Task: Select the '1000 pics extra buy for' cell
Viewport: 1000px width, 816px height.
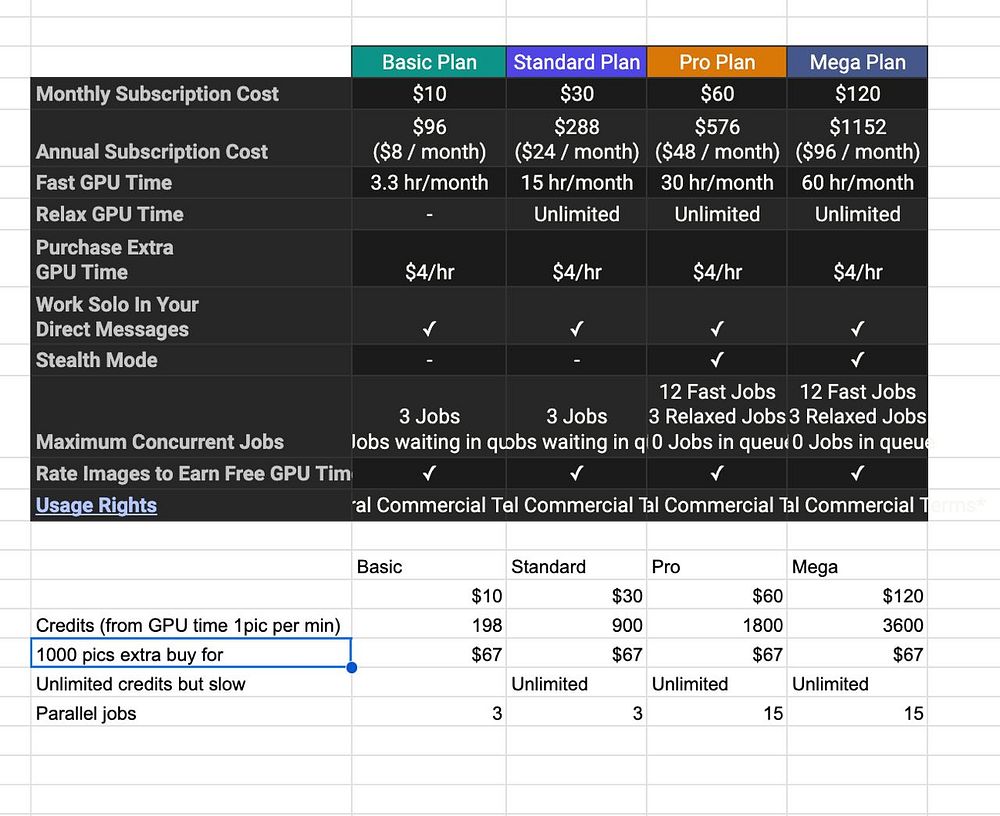Action: pos(190,654)
